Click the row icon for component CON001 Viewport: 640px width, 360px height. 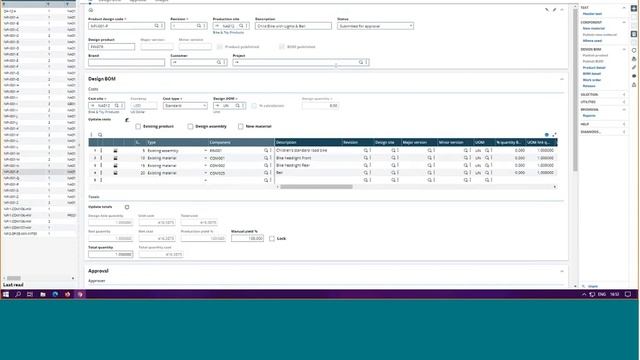point(116,158)
